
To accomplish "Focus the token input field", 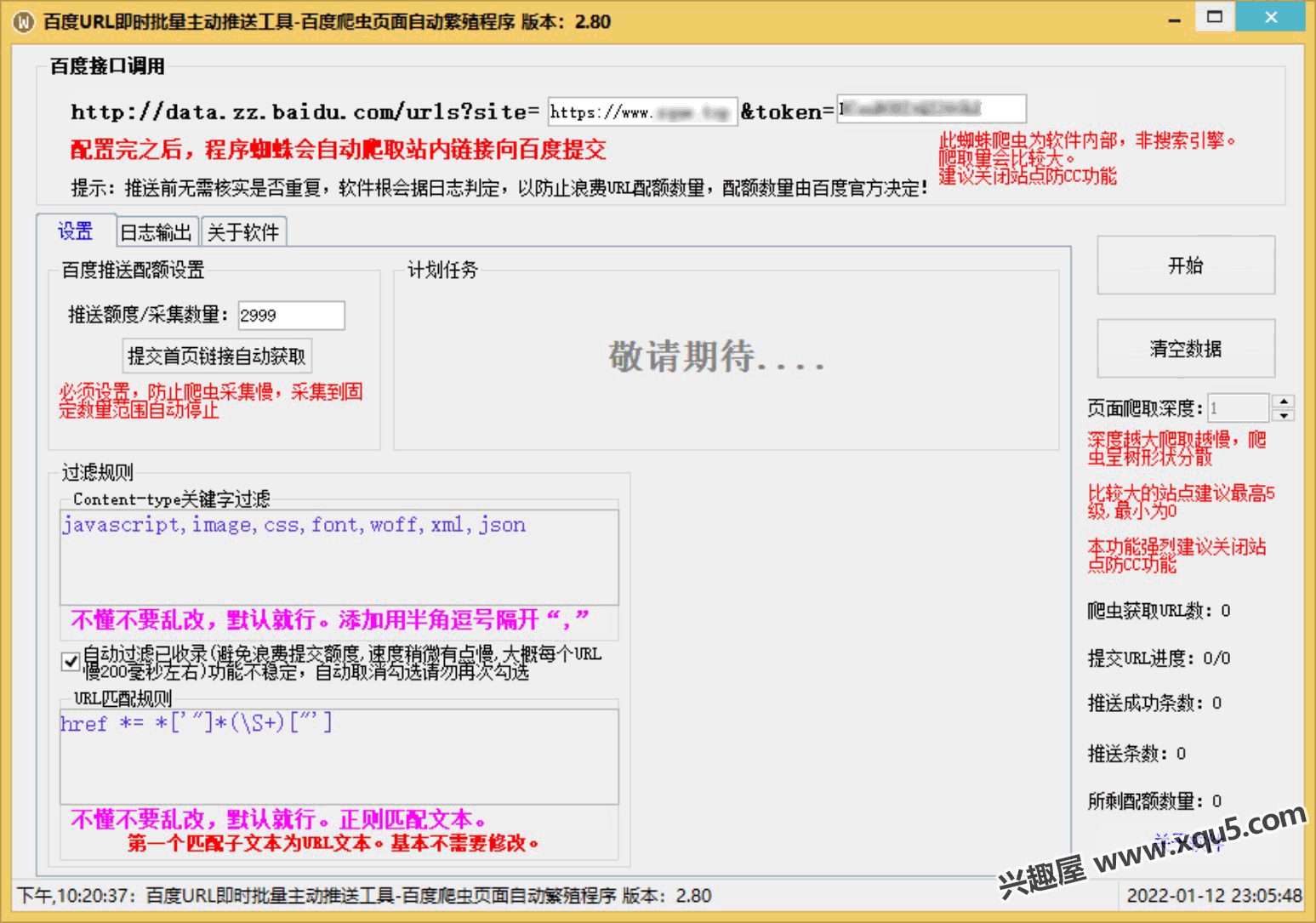I will coord(931,109).
